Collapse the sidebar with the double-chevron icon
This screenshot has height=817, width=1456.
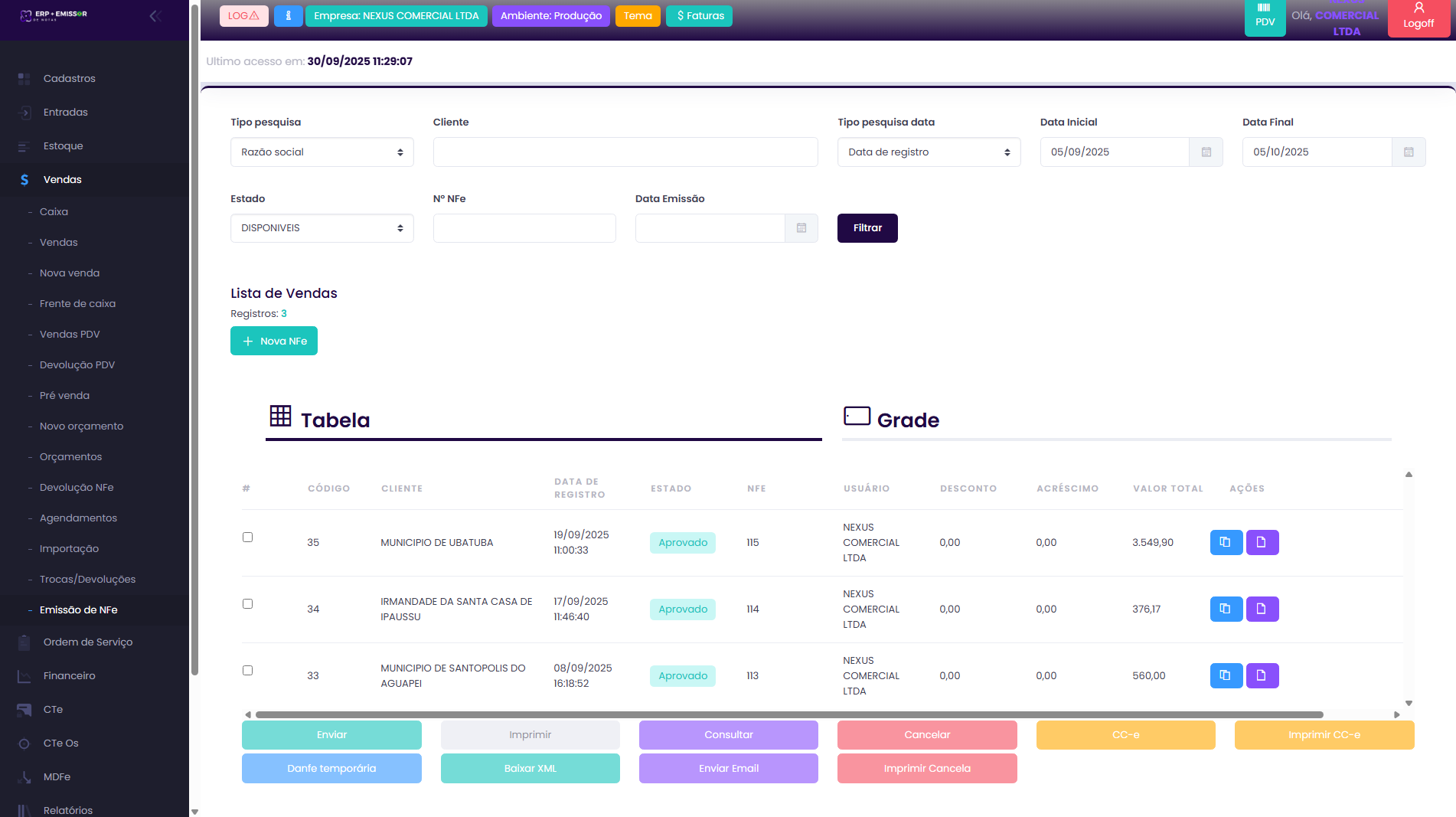tap(155, 16)
